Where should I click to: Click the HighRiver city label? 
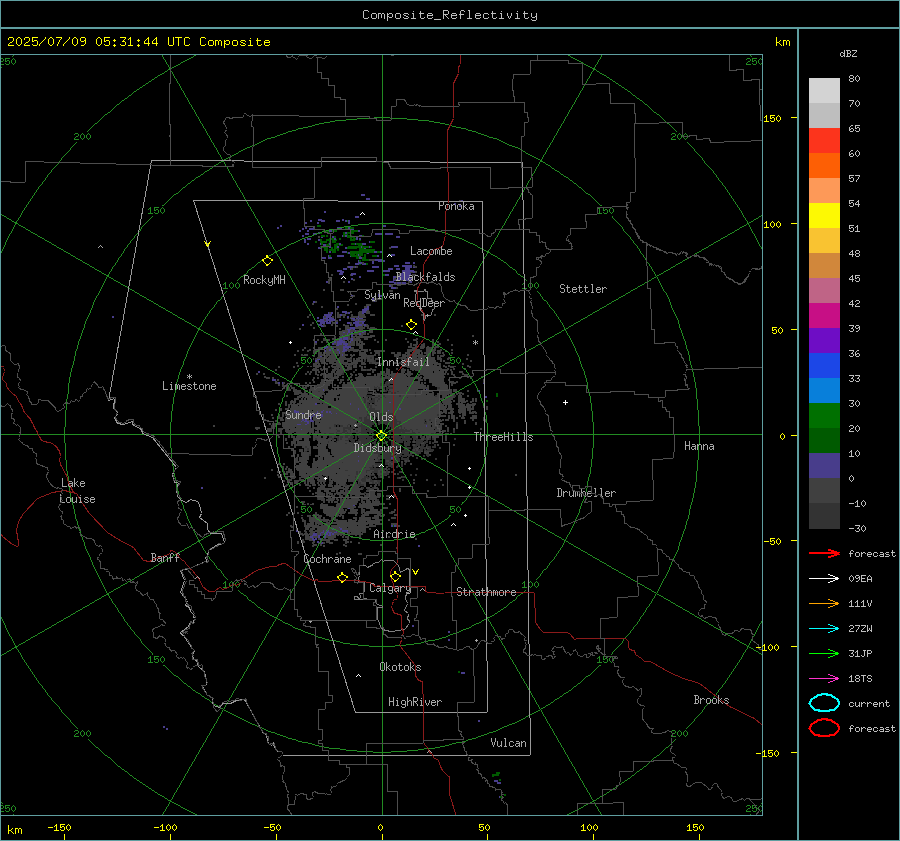click(415, 702)
